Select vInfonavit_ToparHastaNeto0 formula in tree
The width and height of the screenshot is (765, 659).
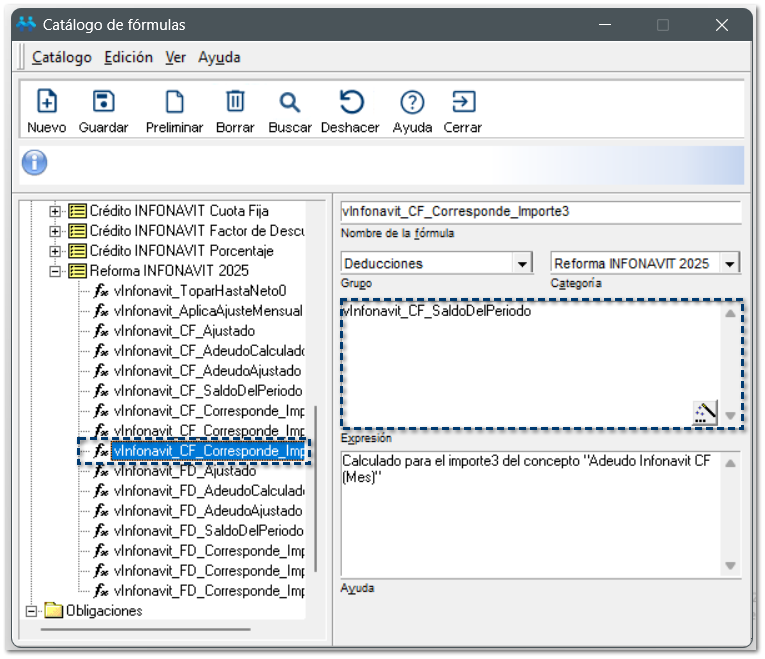200,291
